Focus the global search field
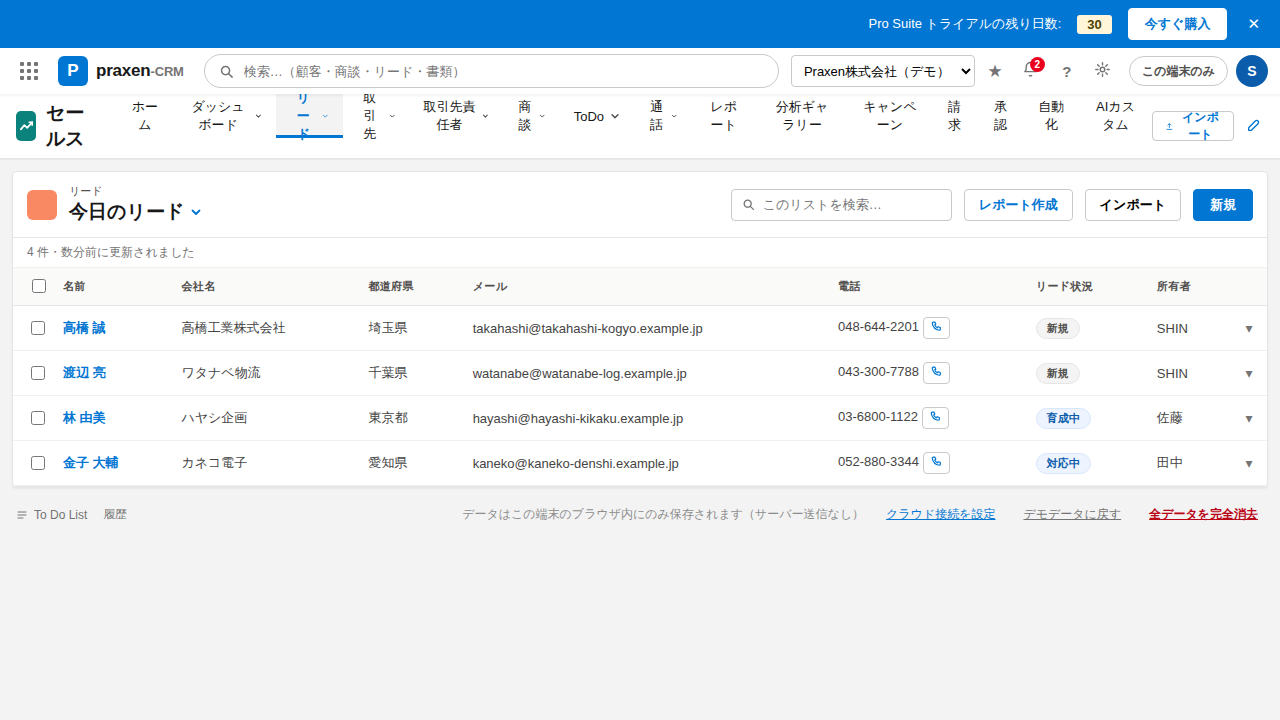This screenshot has height=720, width=1280. pyautogui.click(x=491, y=71)
